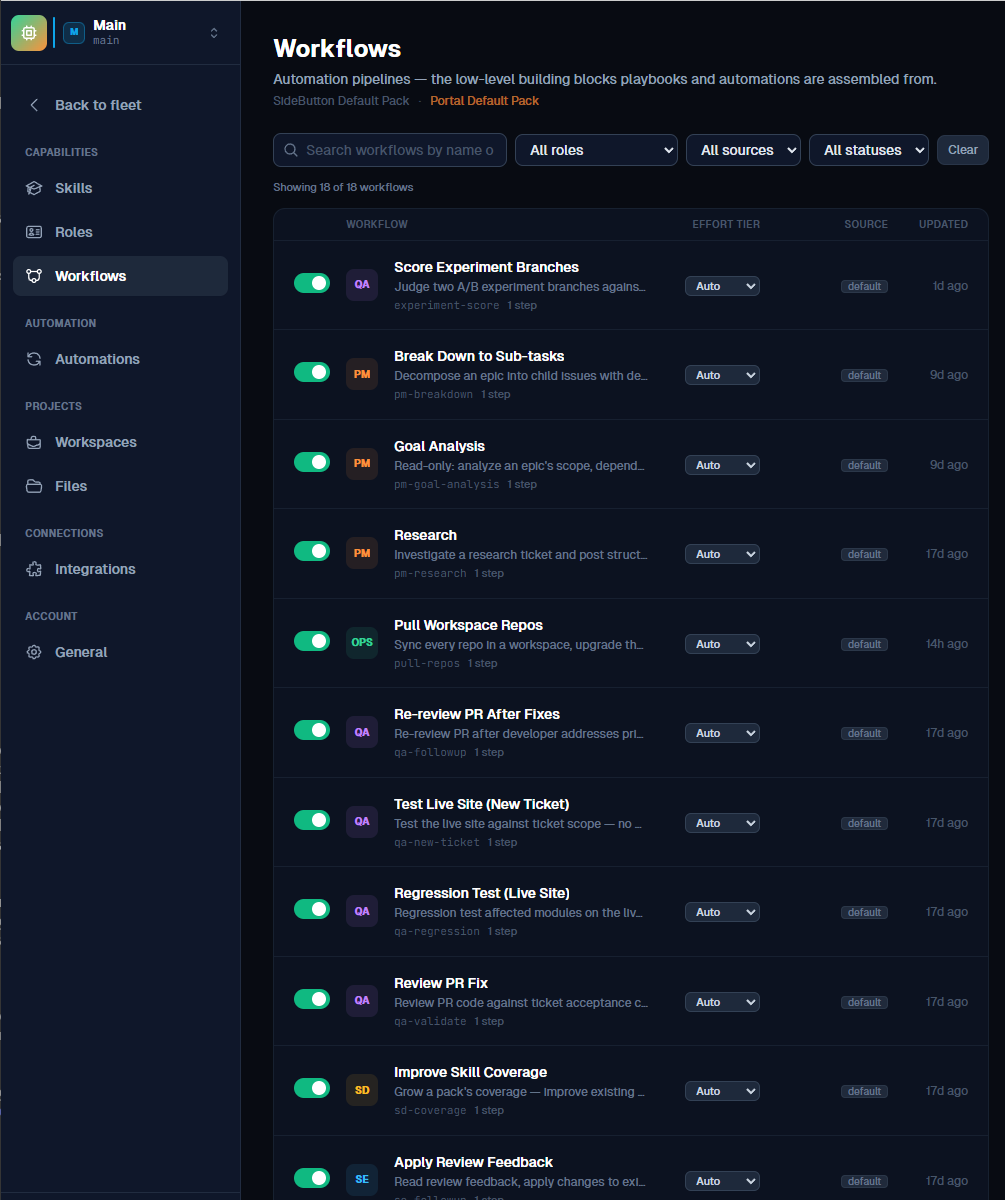Toggle the Research workflow switch
This screenshot has width=1005, height=1200.
(312, 551)
